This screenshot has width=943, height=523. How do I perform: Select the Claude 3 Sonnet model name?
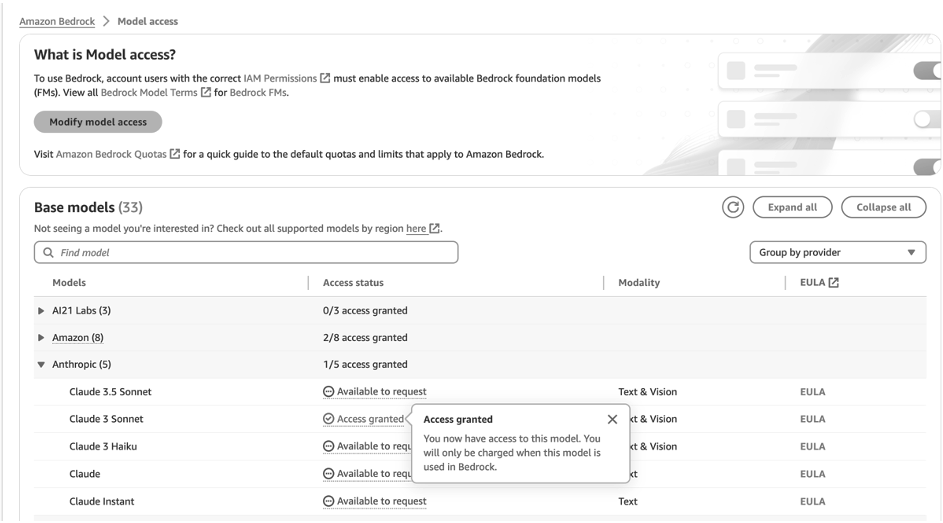coord(106,419)
